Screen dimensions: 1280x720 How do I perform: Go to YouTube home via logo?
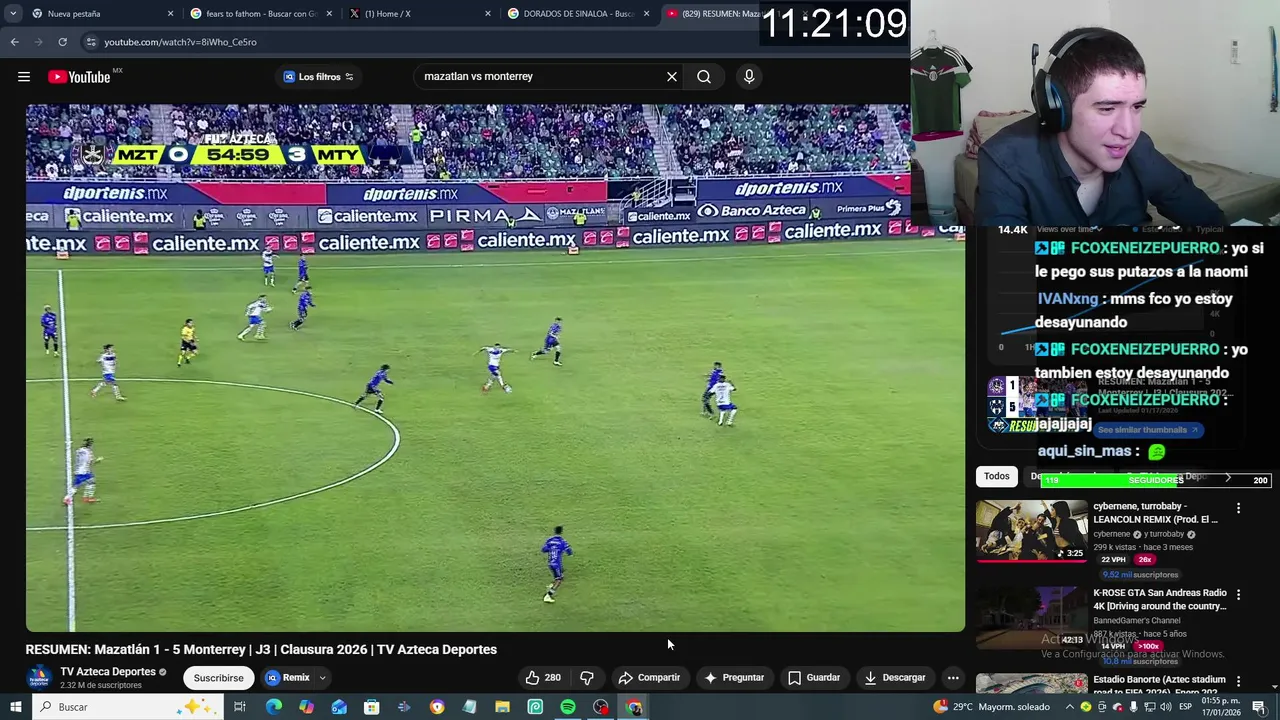[79, 77]
